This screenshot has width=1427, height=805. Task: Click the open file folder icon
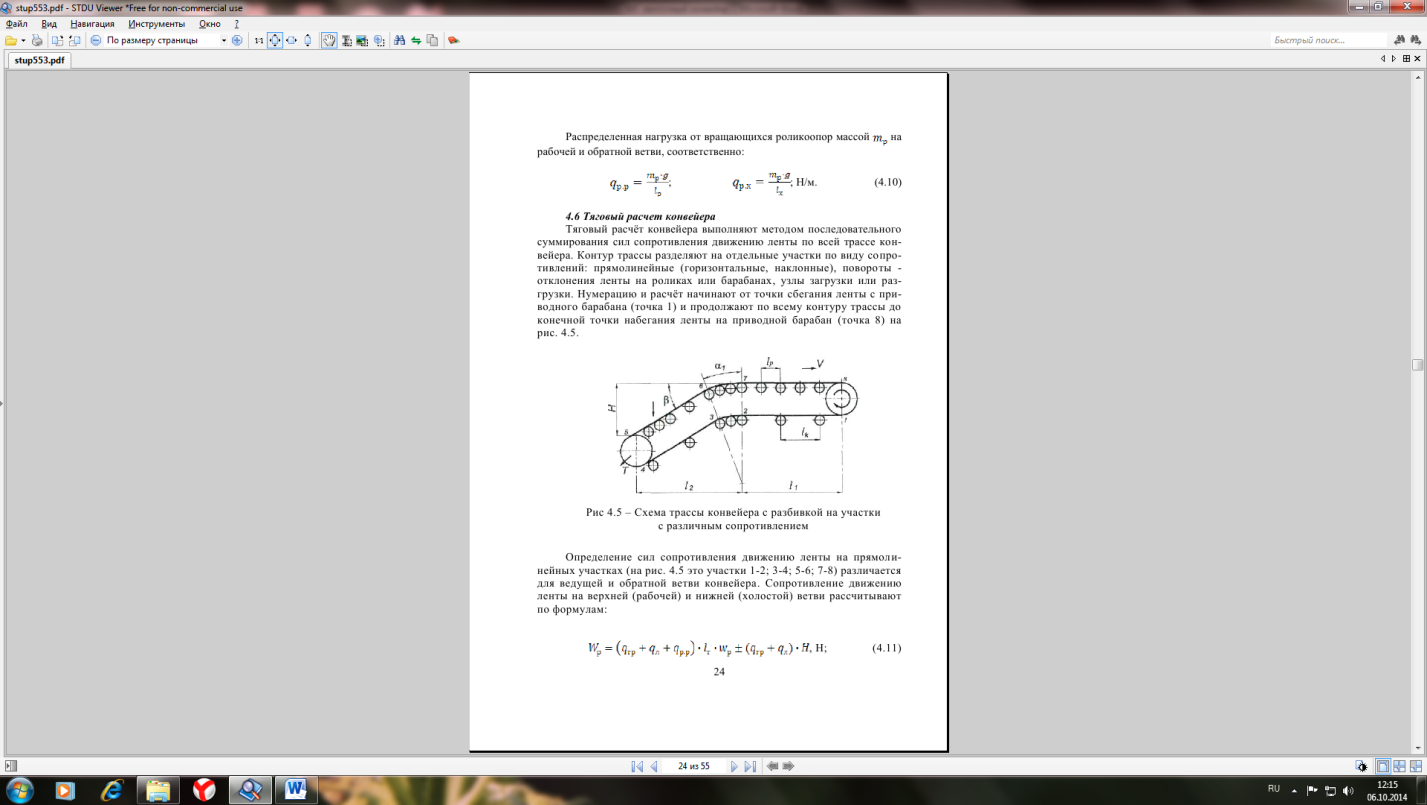pyautogui.click(x=11, y=40)
